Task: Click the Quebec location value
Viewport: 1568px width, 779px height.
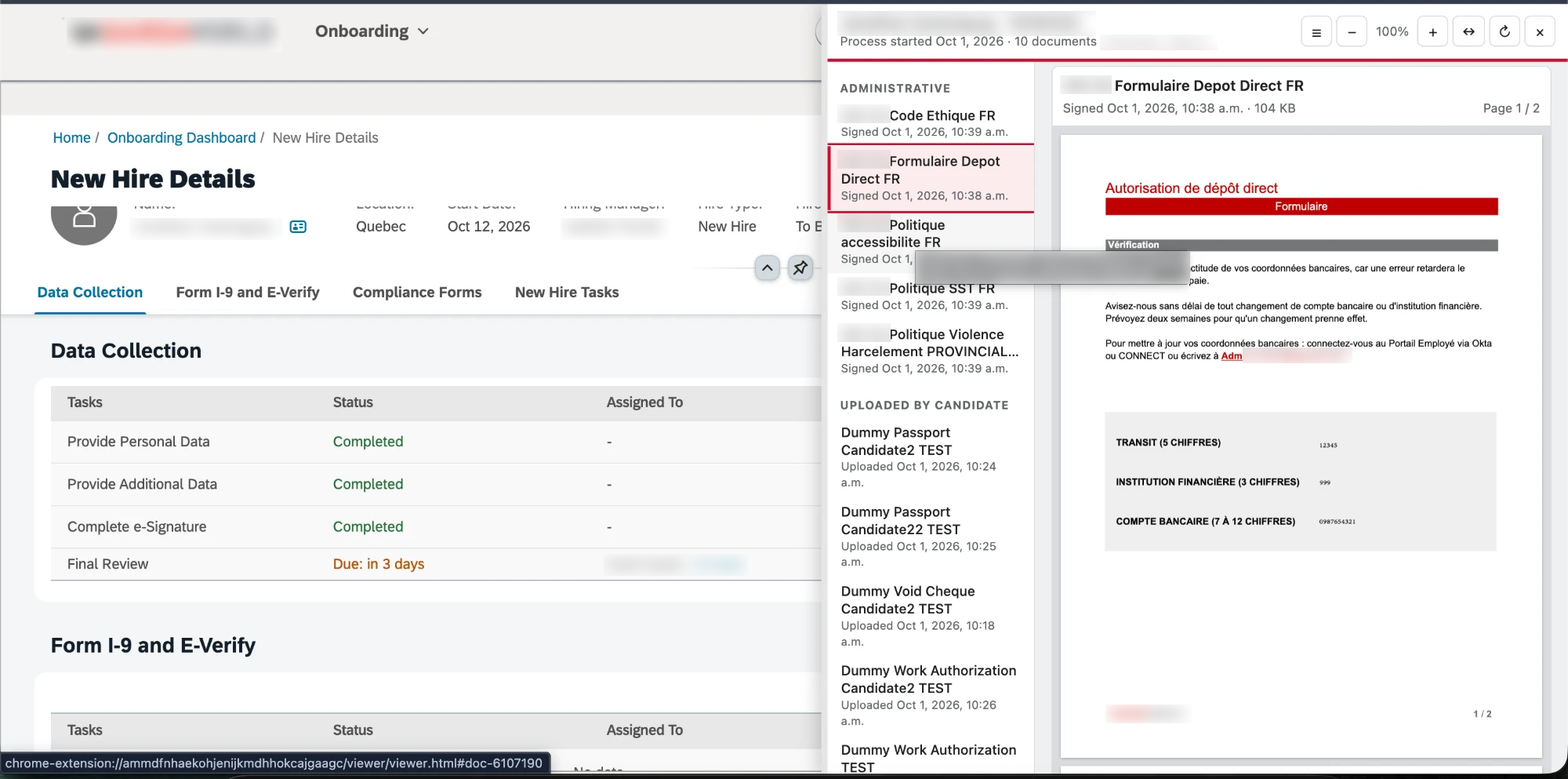Action: pyautogui.click(x=381, y=227)
